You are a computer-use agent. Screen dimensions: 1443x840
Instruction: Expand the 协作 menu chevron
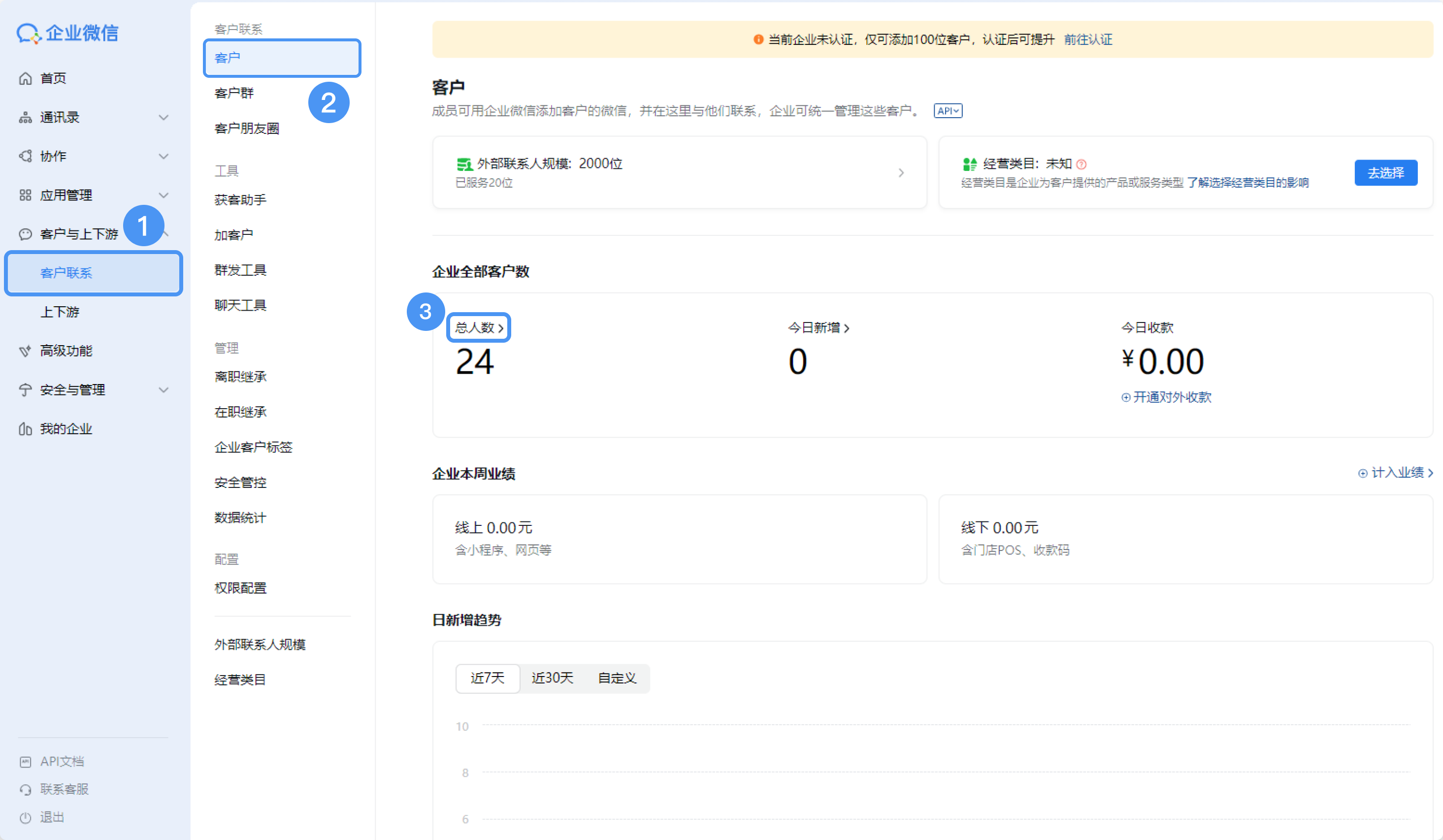tap(164, 156)
